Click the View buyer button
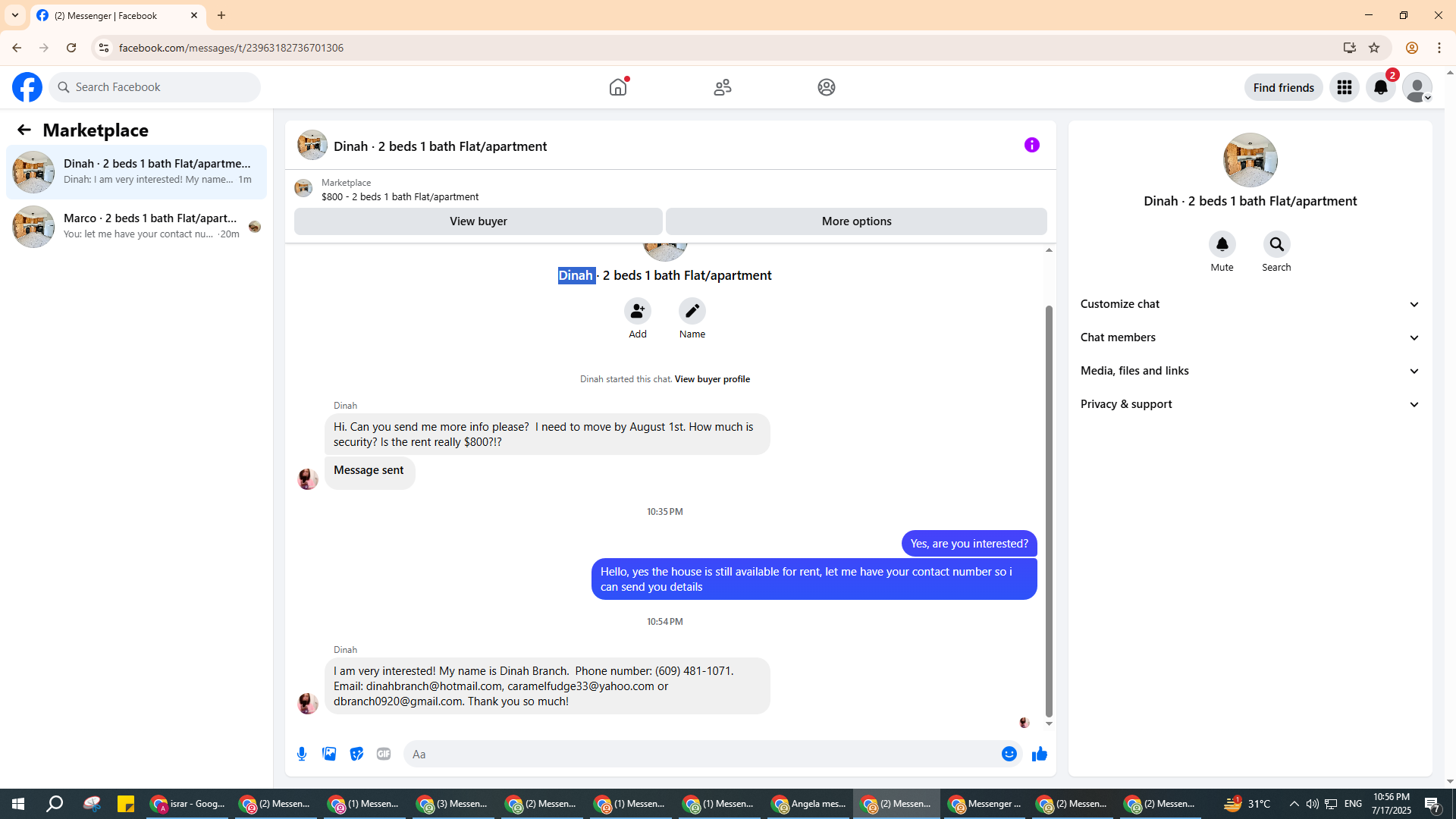Screen dimensions: 1456x819 [x=478, y=221]
